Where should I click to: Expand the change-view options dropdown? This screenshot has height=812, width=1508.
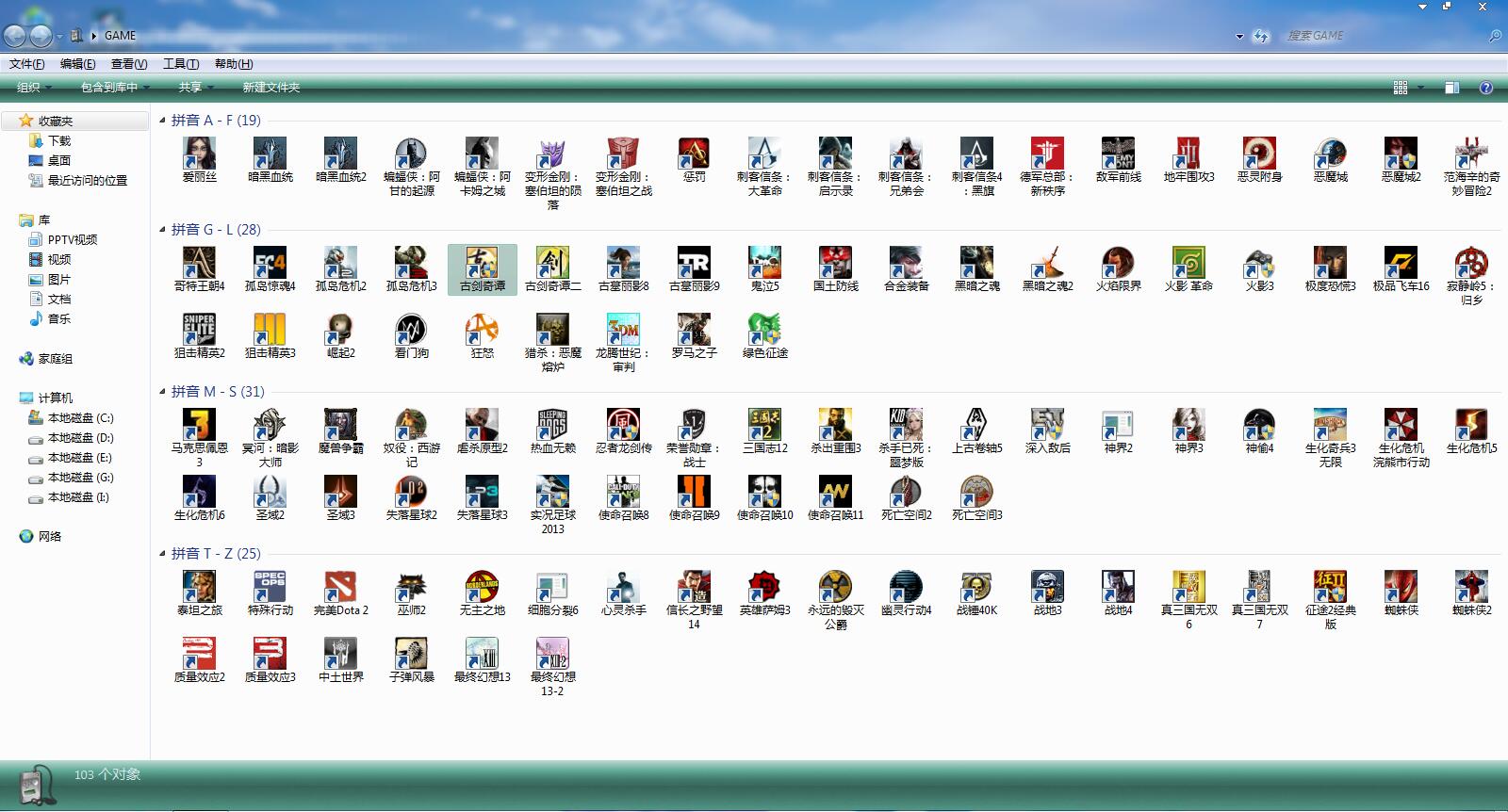click(1420, 88)
